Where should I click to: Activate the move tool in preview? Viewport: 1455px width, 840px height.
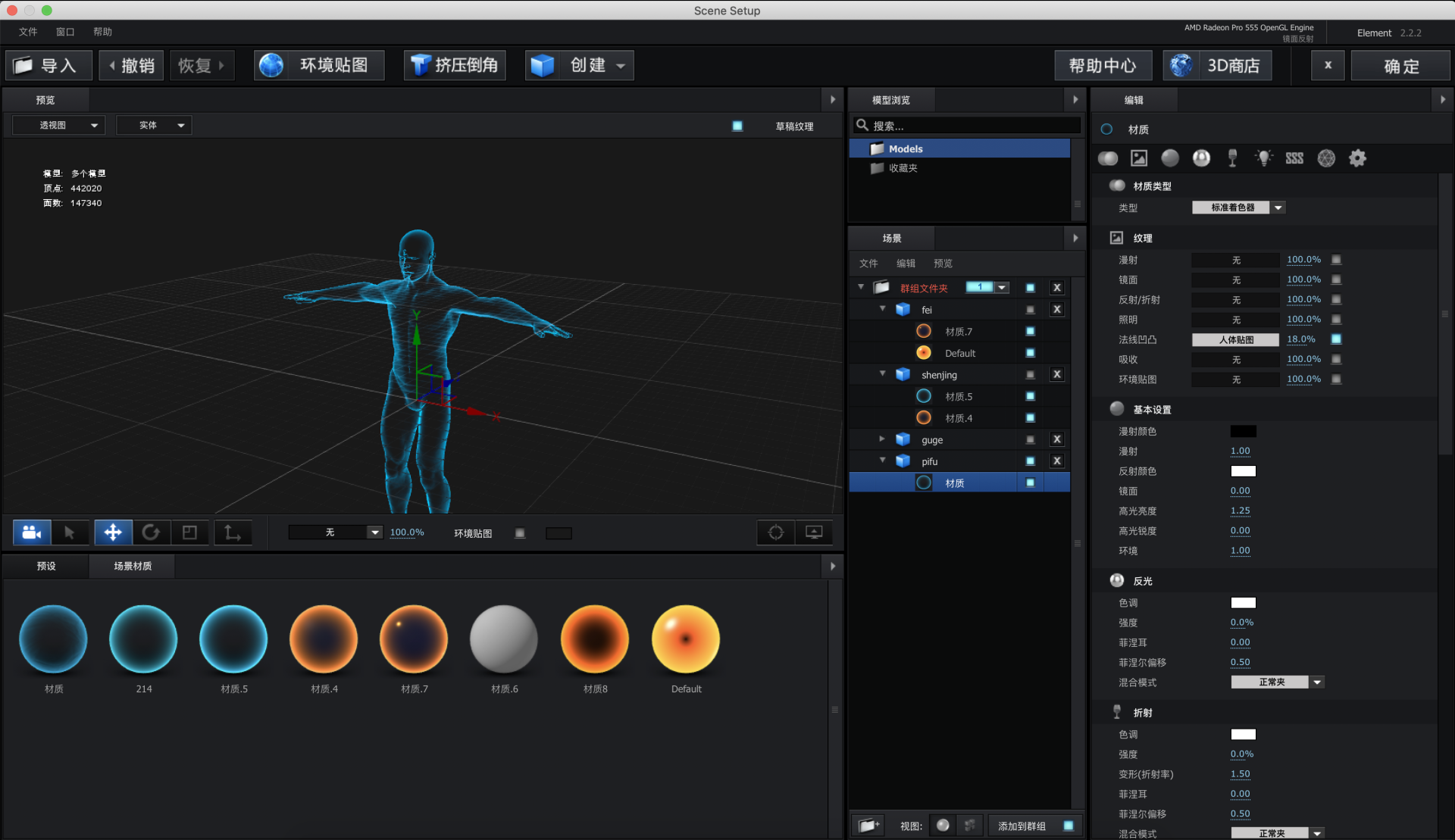click(x=113, y=532)
